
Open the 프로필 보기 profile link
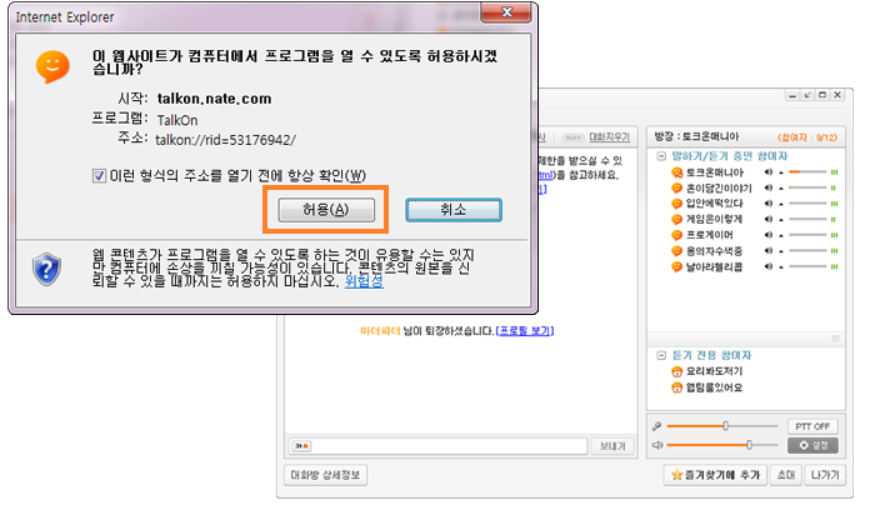pos(525,331)
